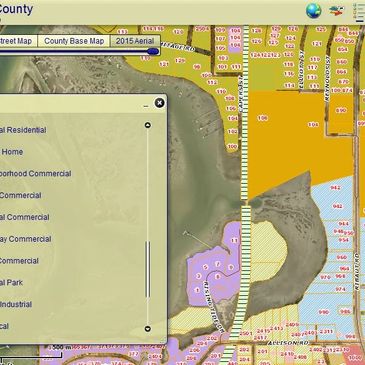Click orange parcel labeled 106
This screenshot has width=365, height=365.
(x=263, y=118)
